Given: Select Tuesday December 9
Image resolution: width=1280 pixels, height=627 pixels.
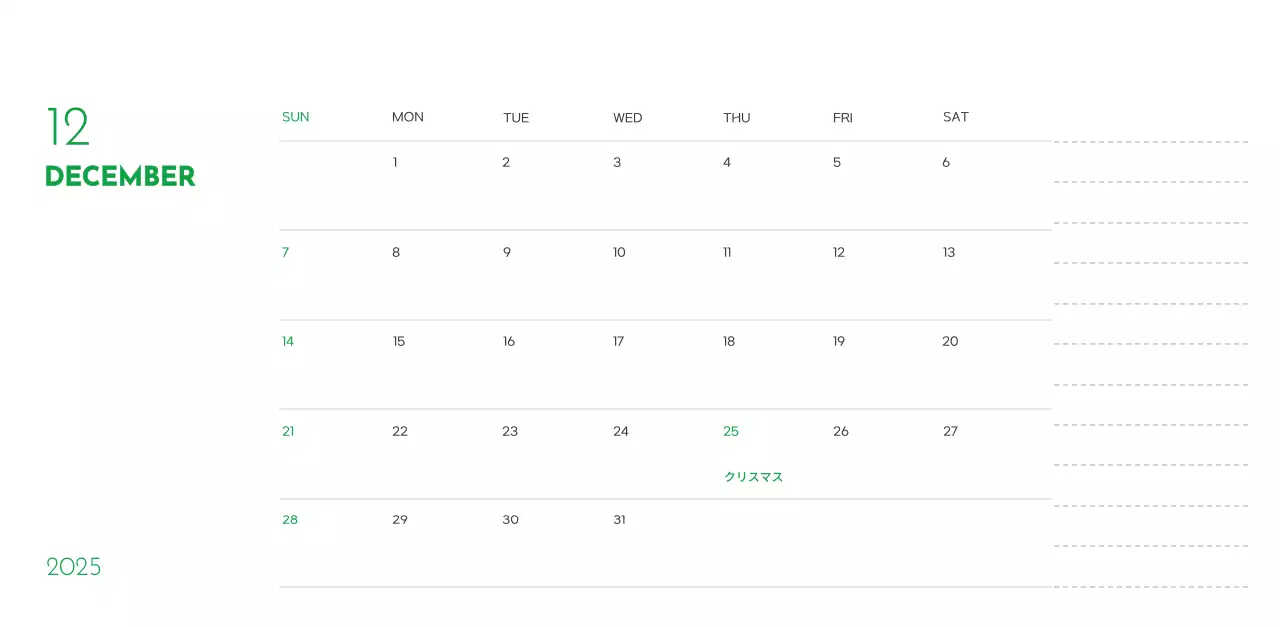Looking at the screenshot, I should coord(506,252).
